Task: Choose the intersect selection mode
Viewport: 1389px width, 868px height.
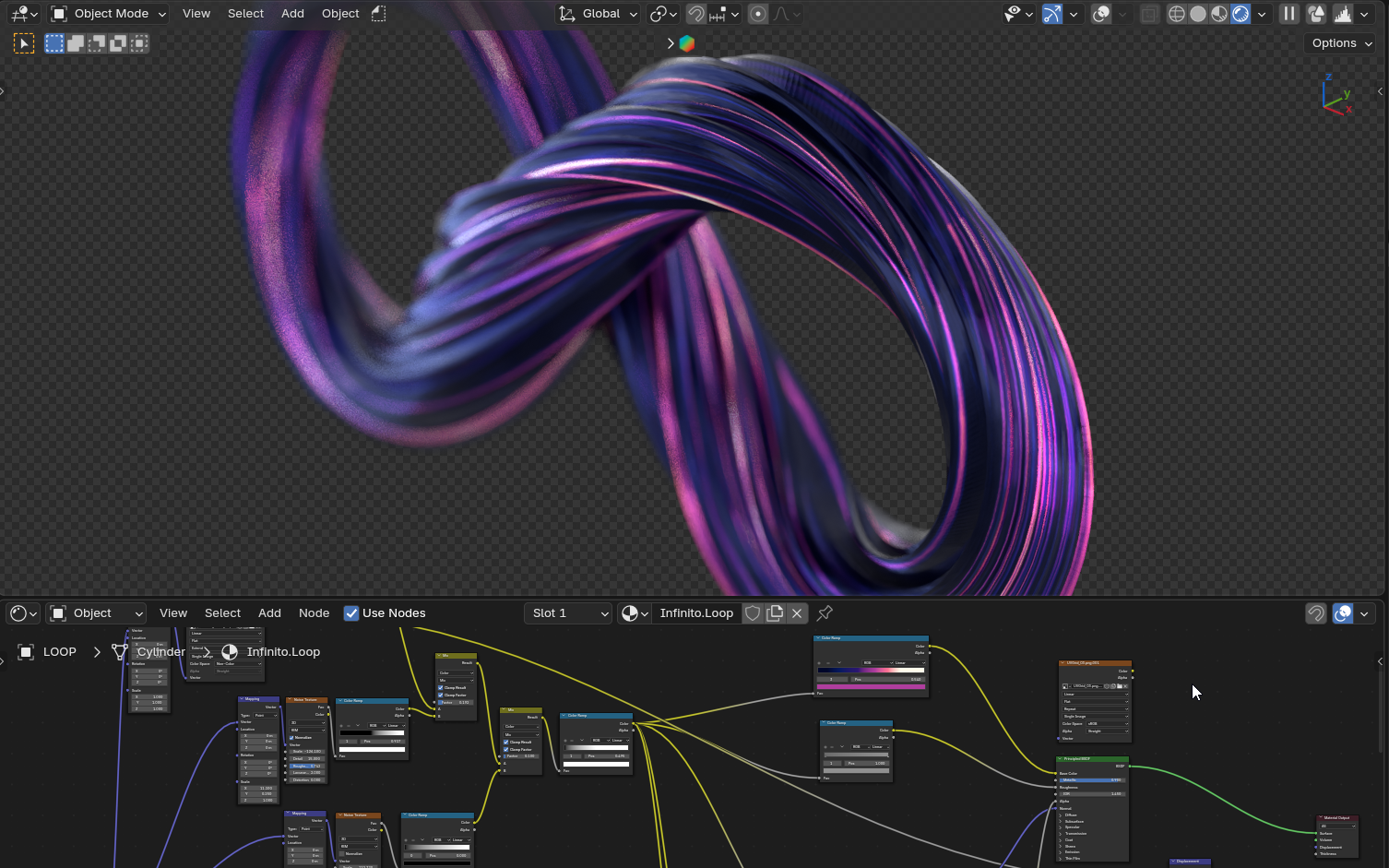Action: [x=139, y=43]
